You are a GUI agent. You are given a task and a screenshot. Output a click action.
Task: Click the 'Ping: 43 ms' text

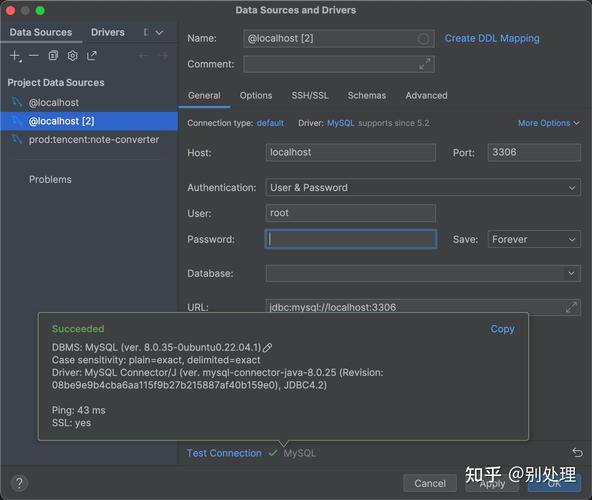tap(79, 410)
